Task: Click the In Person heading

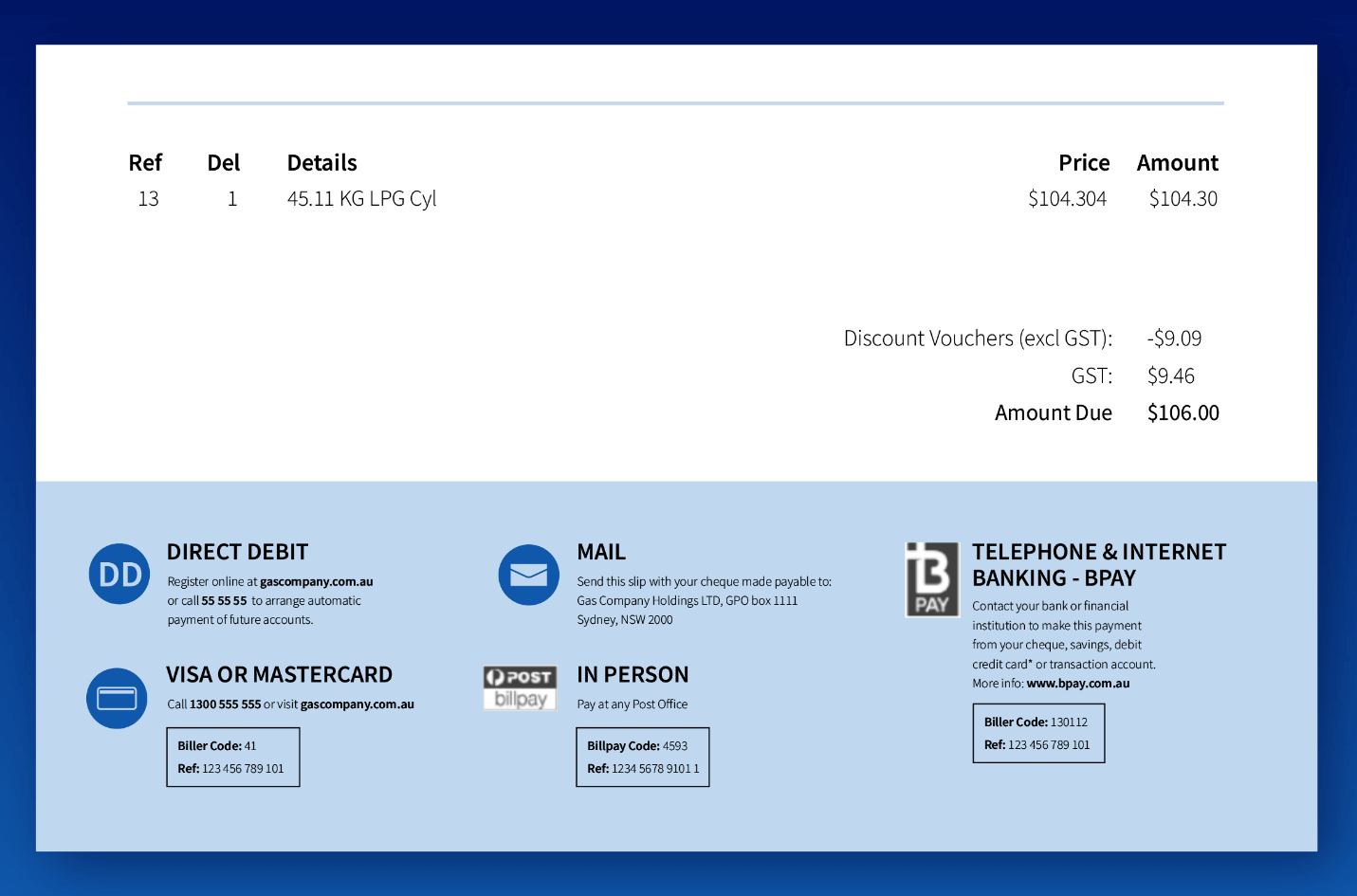Action: (633, 675)
